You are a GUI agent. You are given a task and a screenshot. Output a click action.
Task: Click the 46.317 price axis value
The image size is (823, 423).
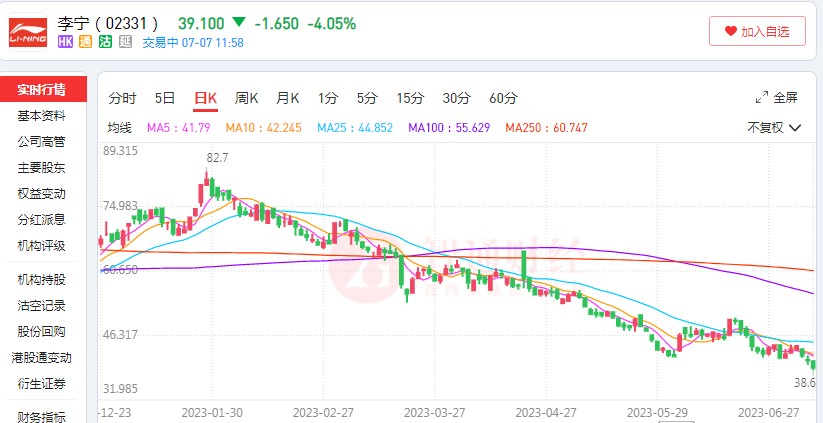pos(120,335)
